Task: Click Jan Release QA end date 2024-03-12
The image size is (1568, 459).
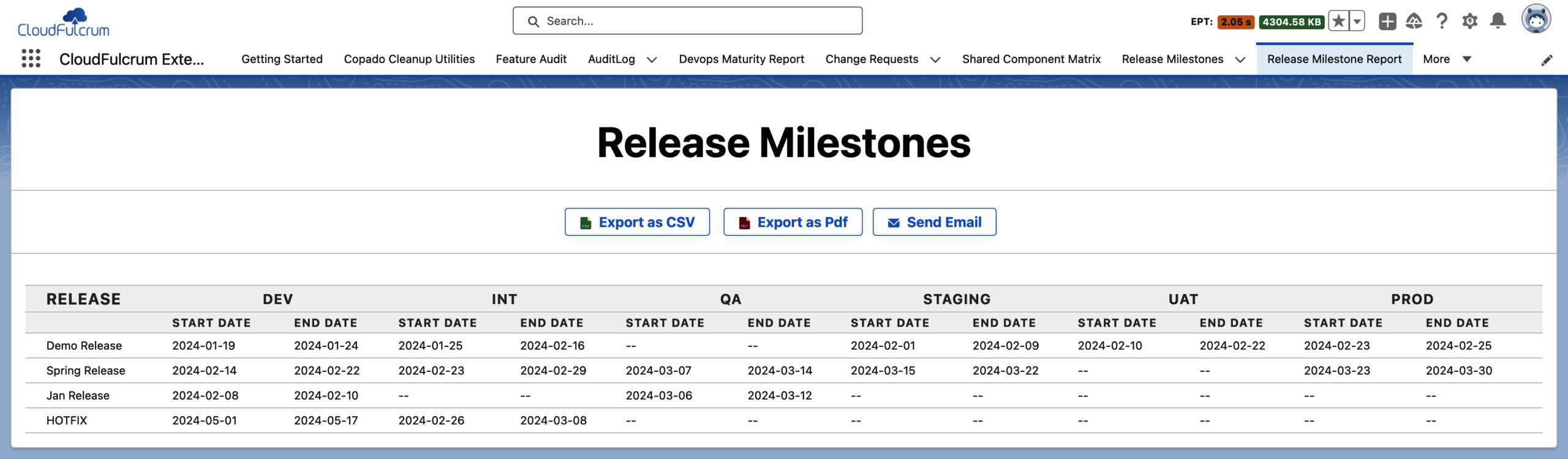Action: click(x=780, y=396)
